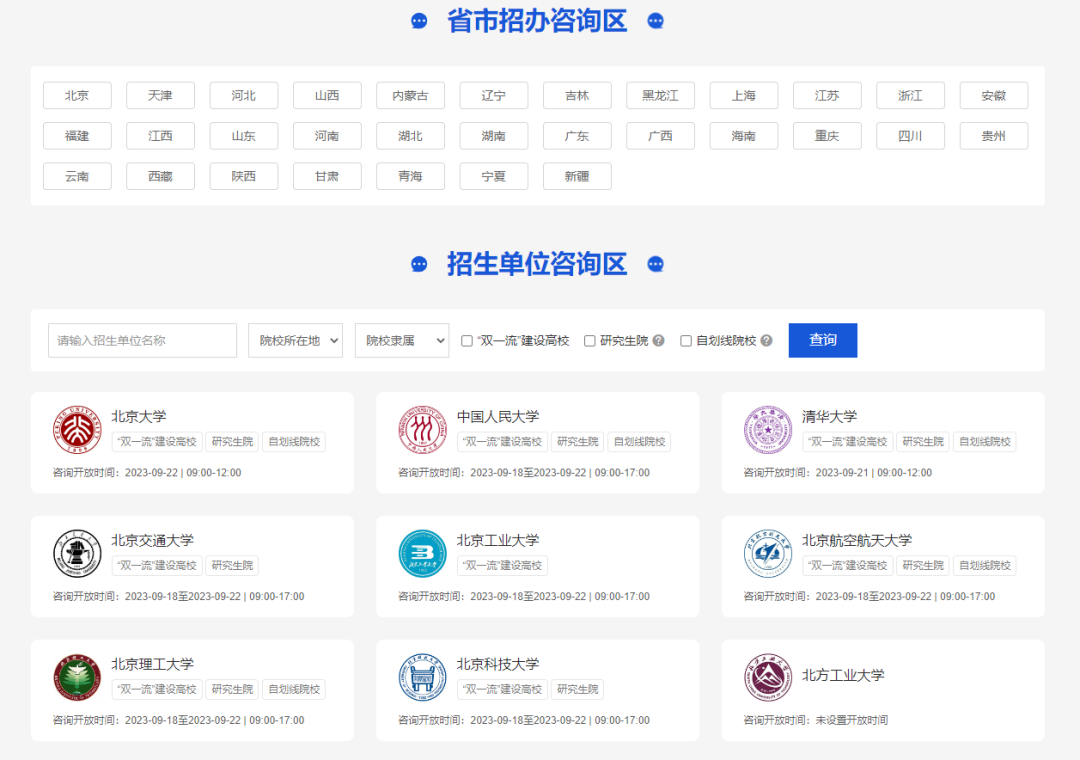The height and width of the screenshot is (760, 1080).
Task: Open the 院校所在地 dropdown
Action: click(x=295, y=340)
